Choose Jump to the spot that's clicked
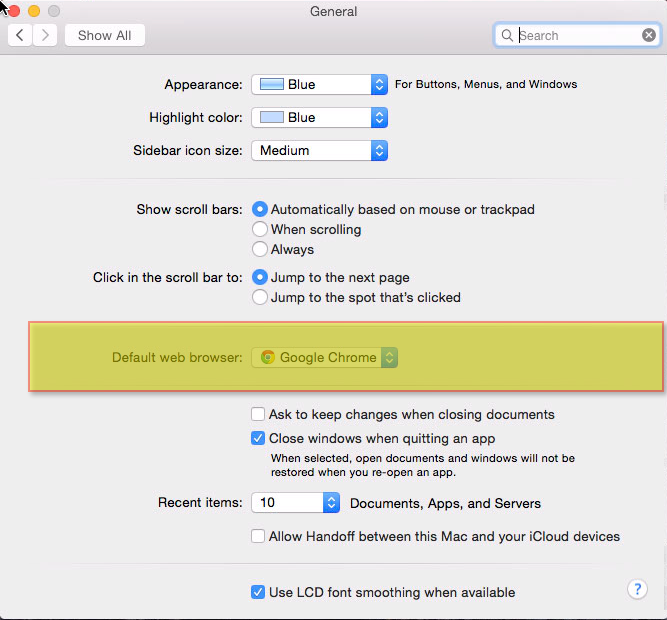This screenshot has width=667, height=620. click(260, 297)
